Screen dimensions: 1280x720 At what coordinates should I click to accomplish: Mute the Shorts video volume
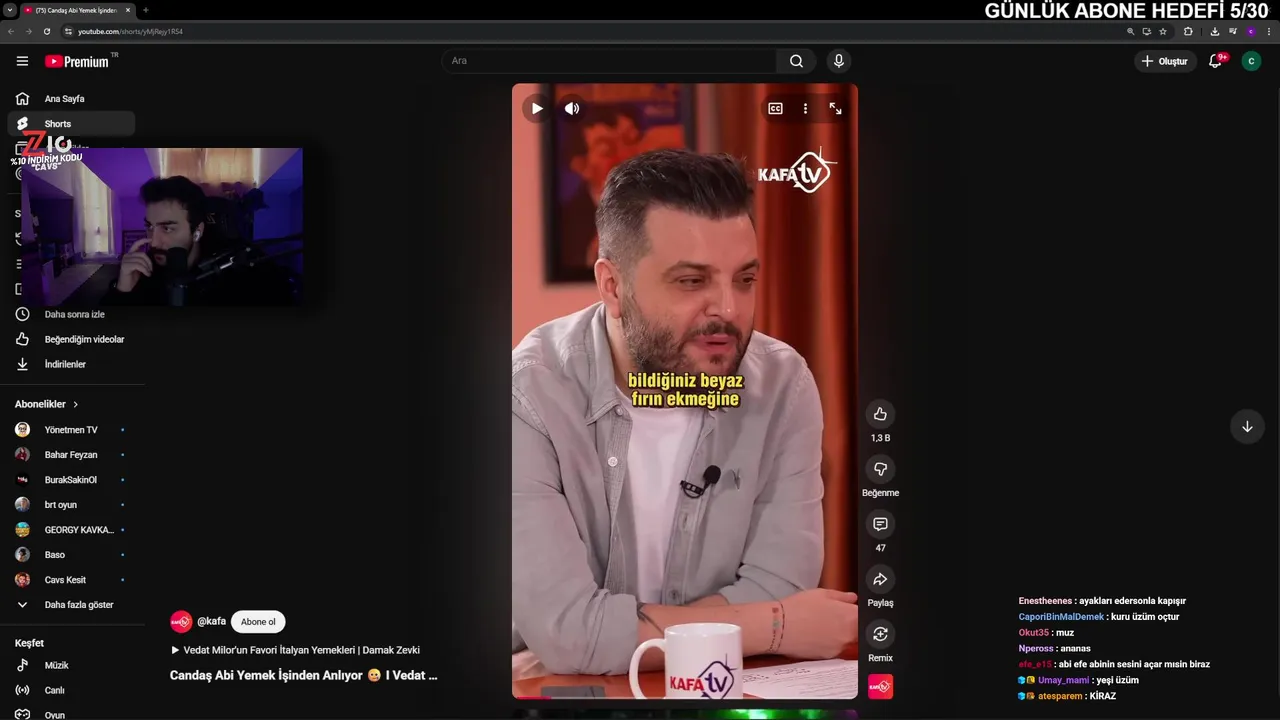pyautogui.click(x=572, y=108)
